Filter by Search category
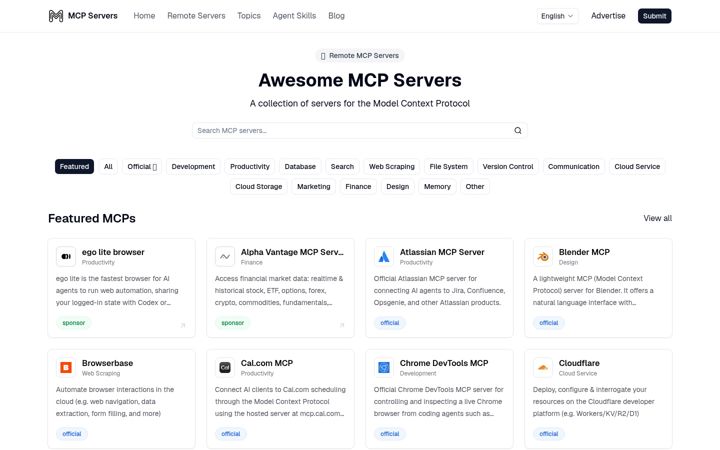The width and height of the screenshot is (720, 450). click(342, 166)
